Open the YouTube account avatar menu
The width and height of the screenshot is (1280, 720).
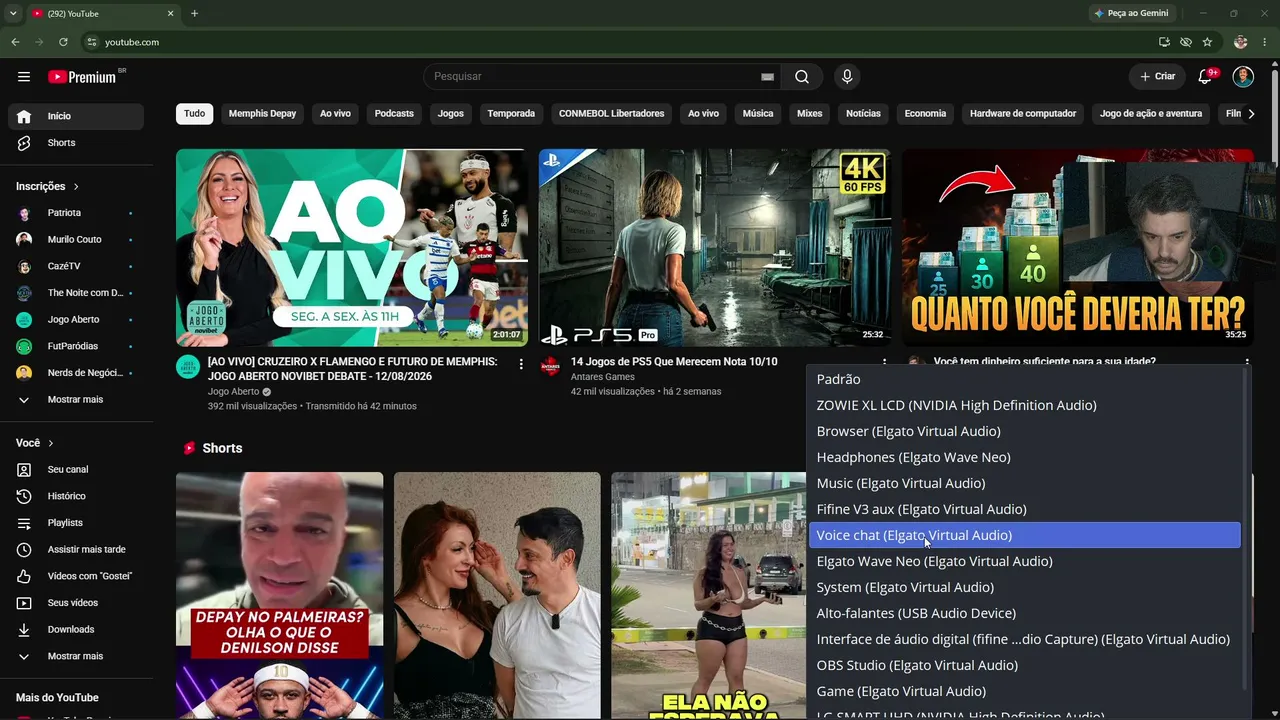pyautogui.click(x=1243, y=77)
